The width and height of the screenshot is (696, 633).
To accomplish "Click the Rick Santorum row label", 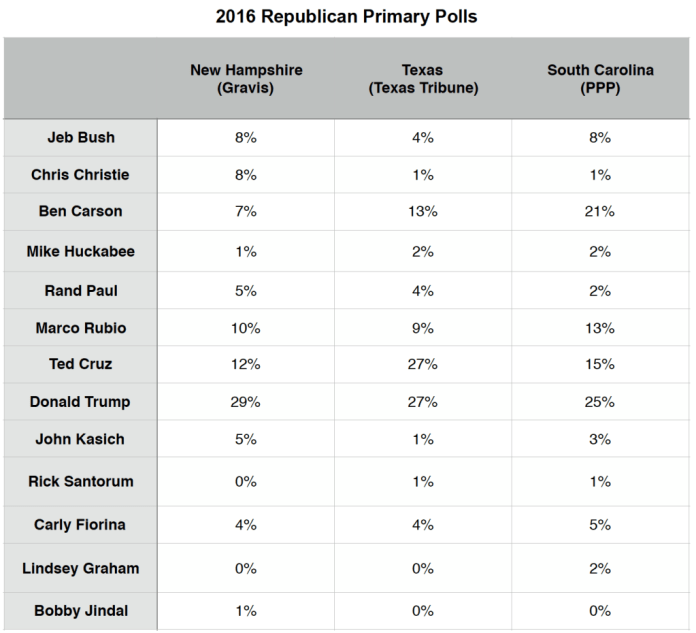I will [x=80, y=481].
